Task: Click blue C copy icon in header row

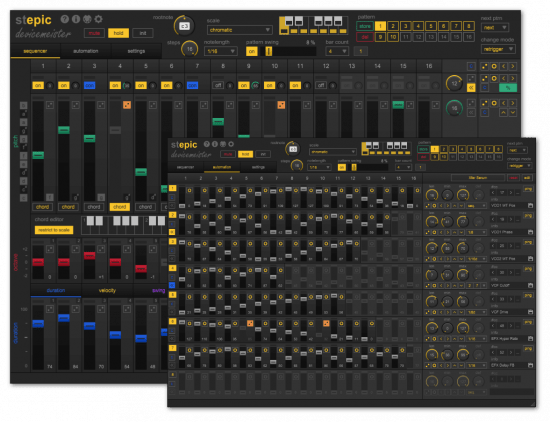Action: (x=471, y=66)
